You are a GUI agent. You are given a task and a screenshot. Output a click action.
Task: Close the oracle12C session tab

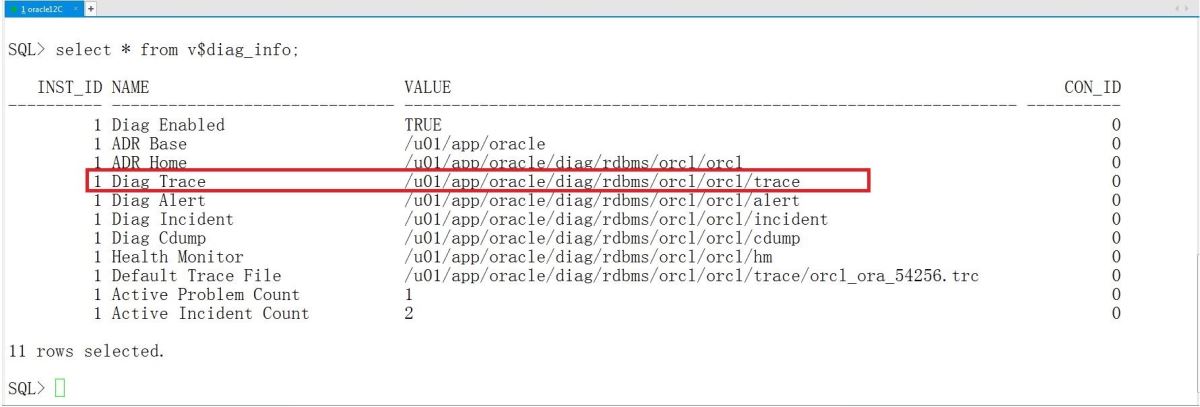tap(76, 8)
